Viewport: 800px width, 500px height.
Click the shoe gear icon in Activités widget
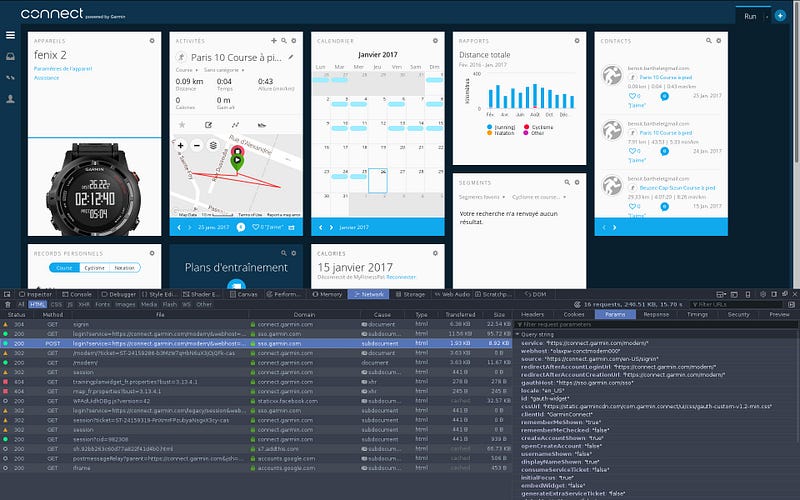click(x=262, y=124)
